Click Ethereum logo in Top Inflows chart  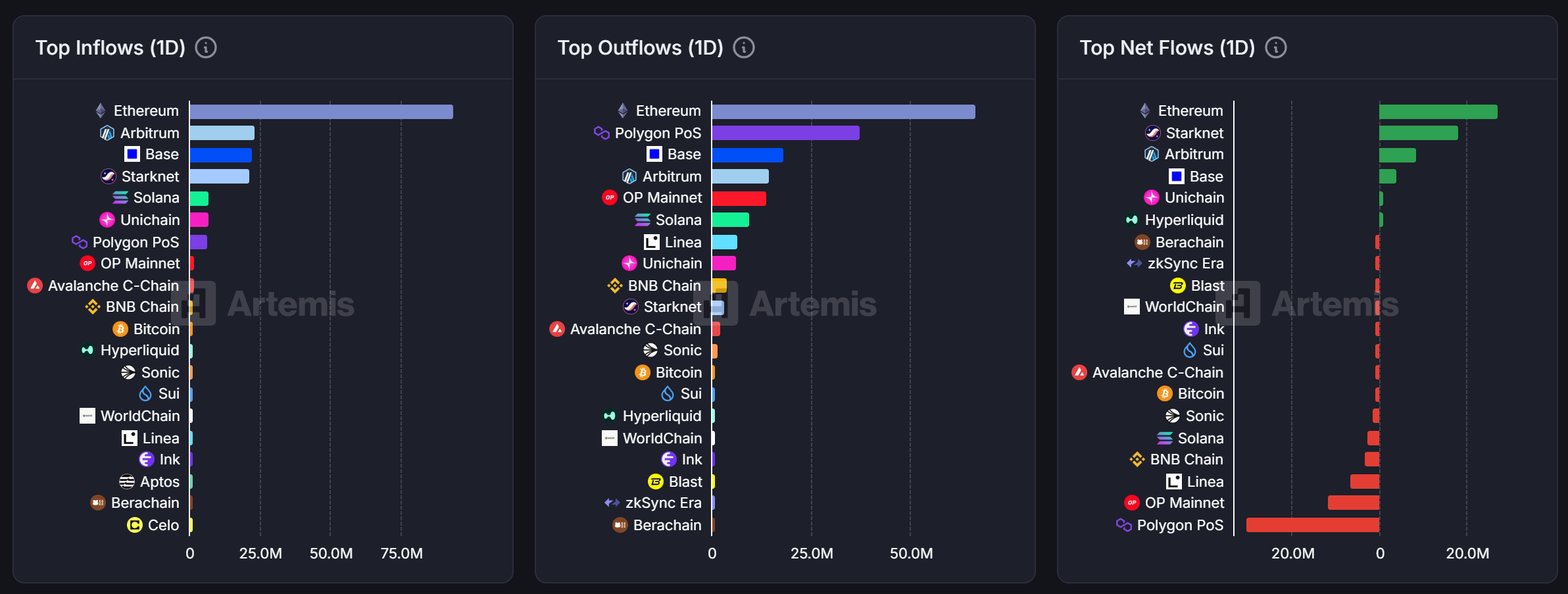(x=101, y=111)
